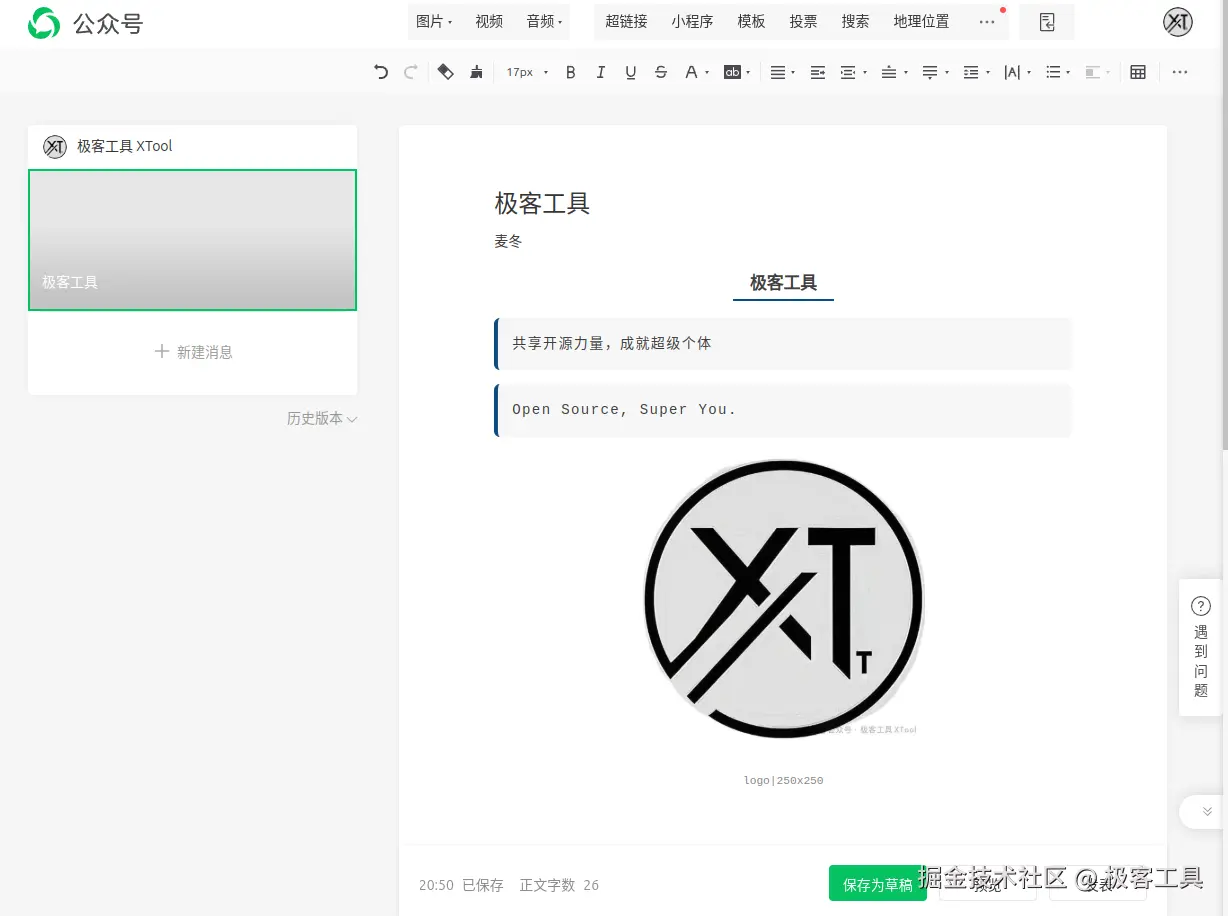Screen dimensions: 1228x916
Task: Toggle underline formatting
Action: (630, 71)
